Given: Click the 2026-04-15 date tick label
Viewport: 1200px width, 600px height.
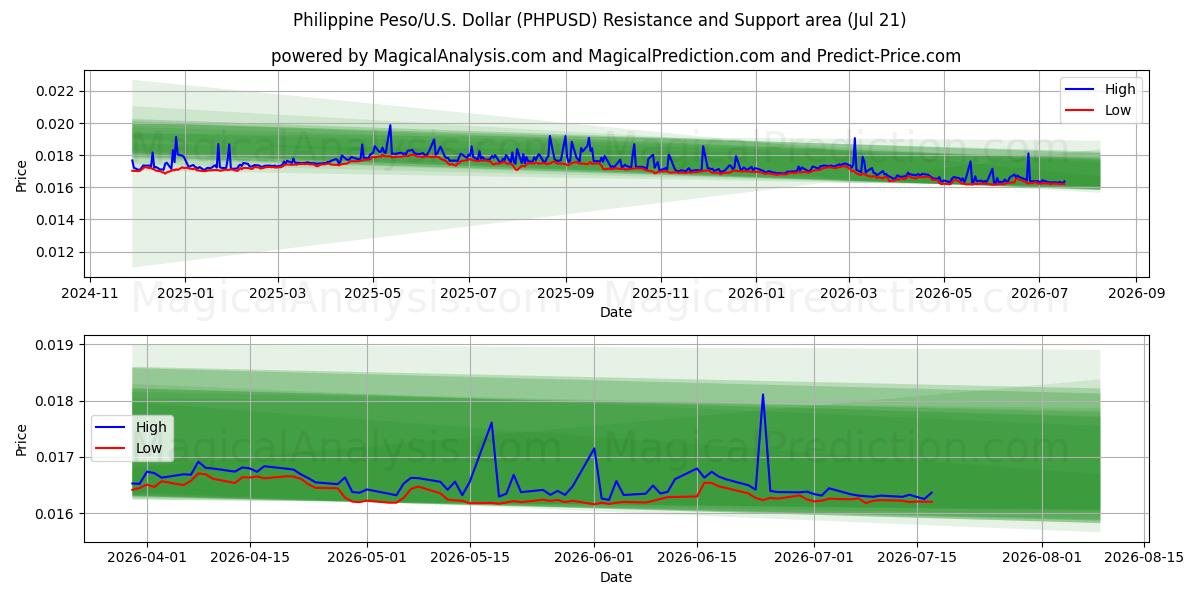Looking at the screenshot, I should point(249,559).
